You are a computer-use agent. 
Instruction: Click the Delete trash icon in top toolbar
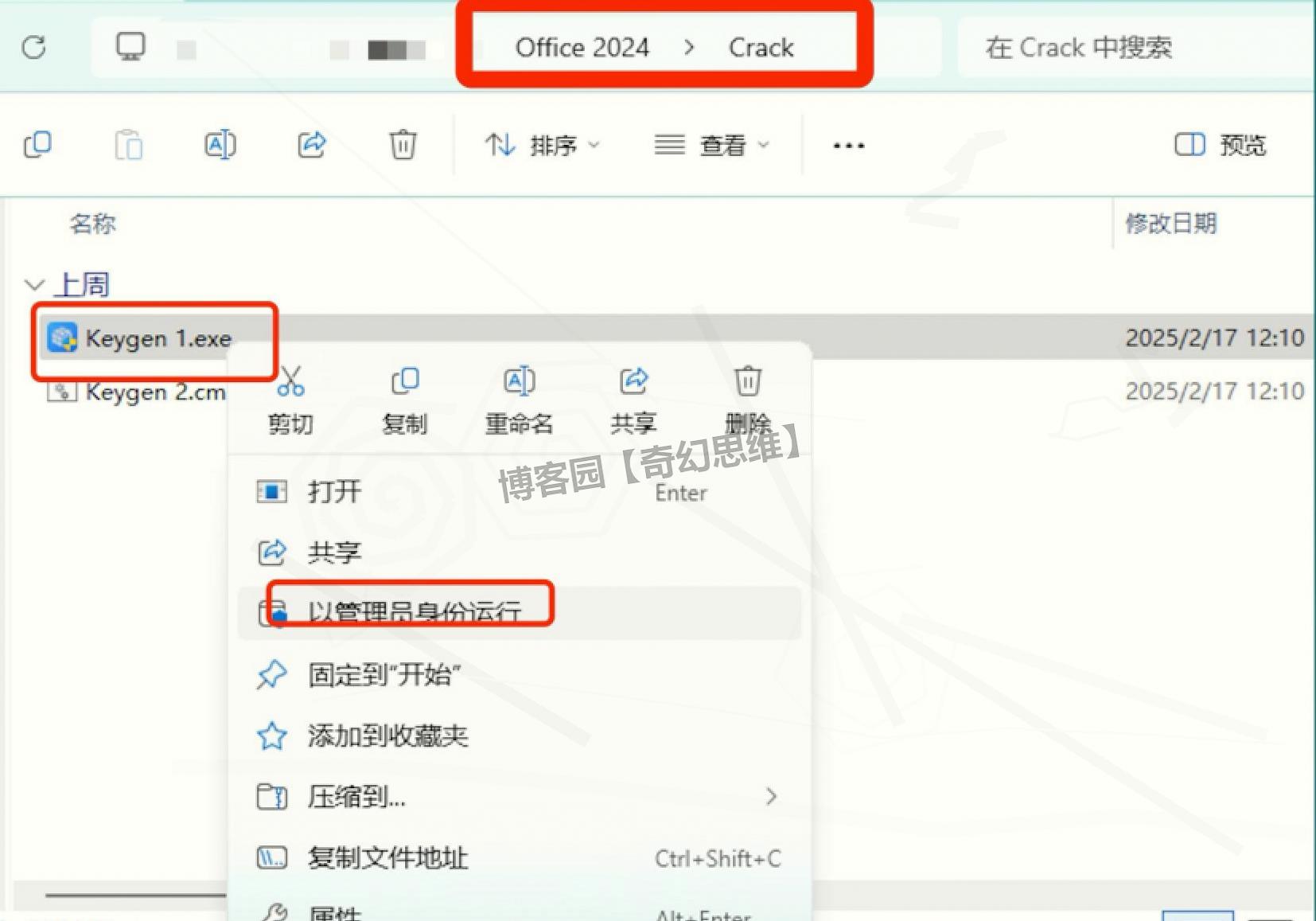[403, 145]
